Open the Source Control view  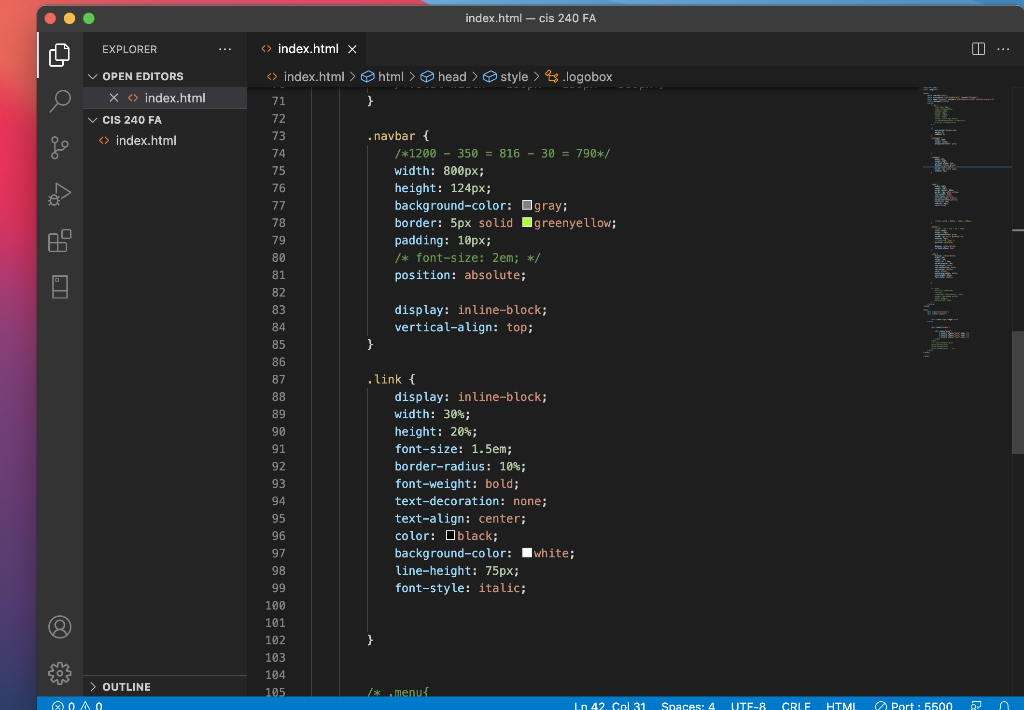(x=59, y=147)
